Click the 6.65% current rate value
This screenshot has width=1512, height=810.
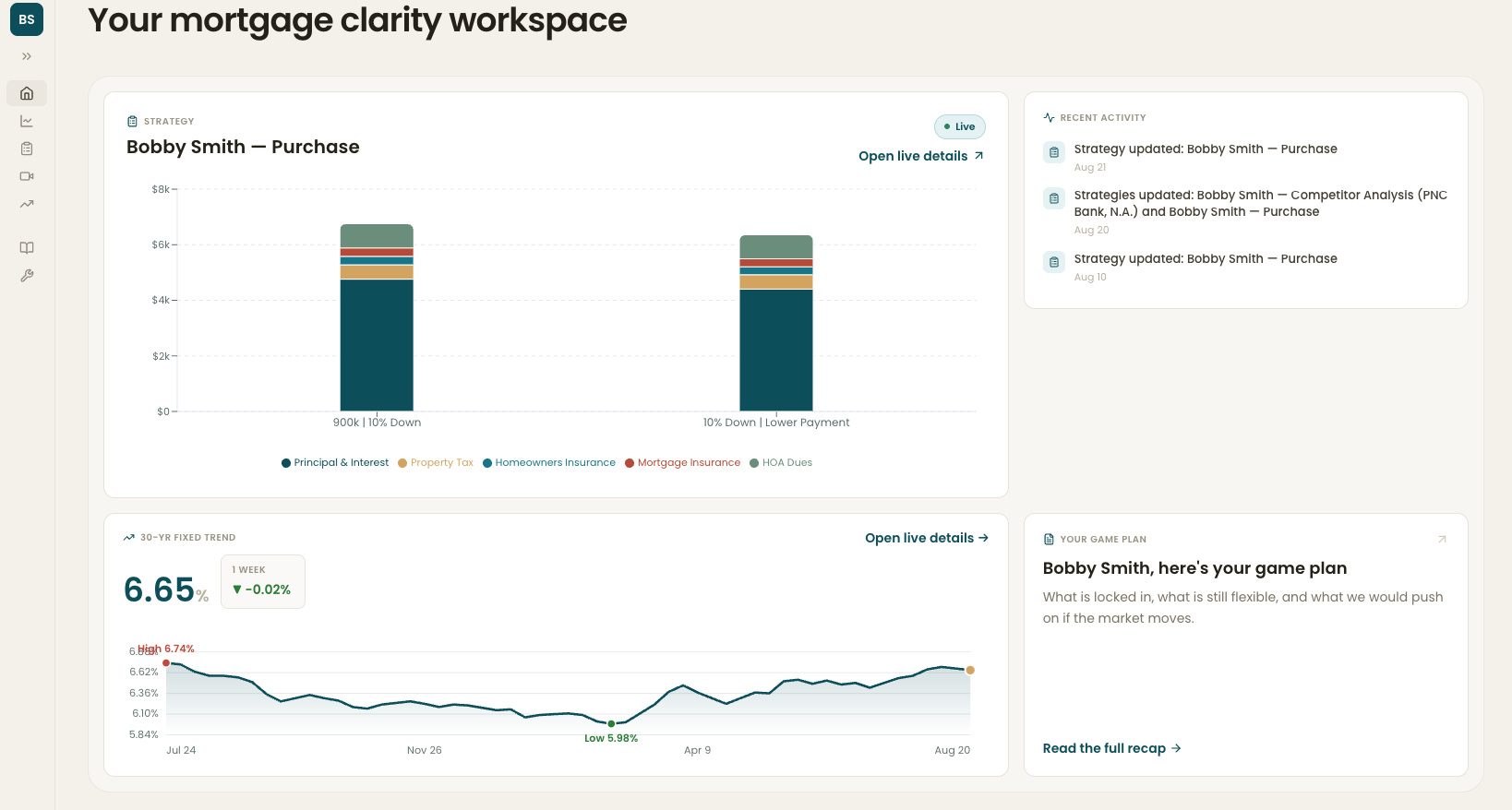(166, 590)
